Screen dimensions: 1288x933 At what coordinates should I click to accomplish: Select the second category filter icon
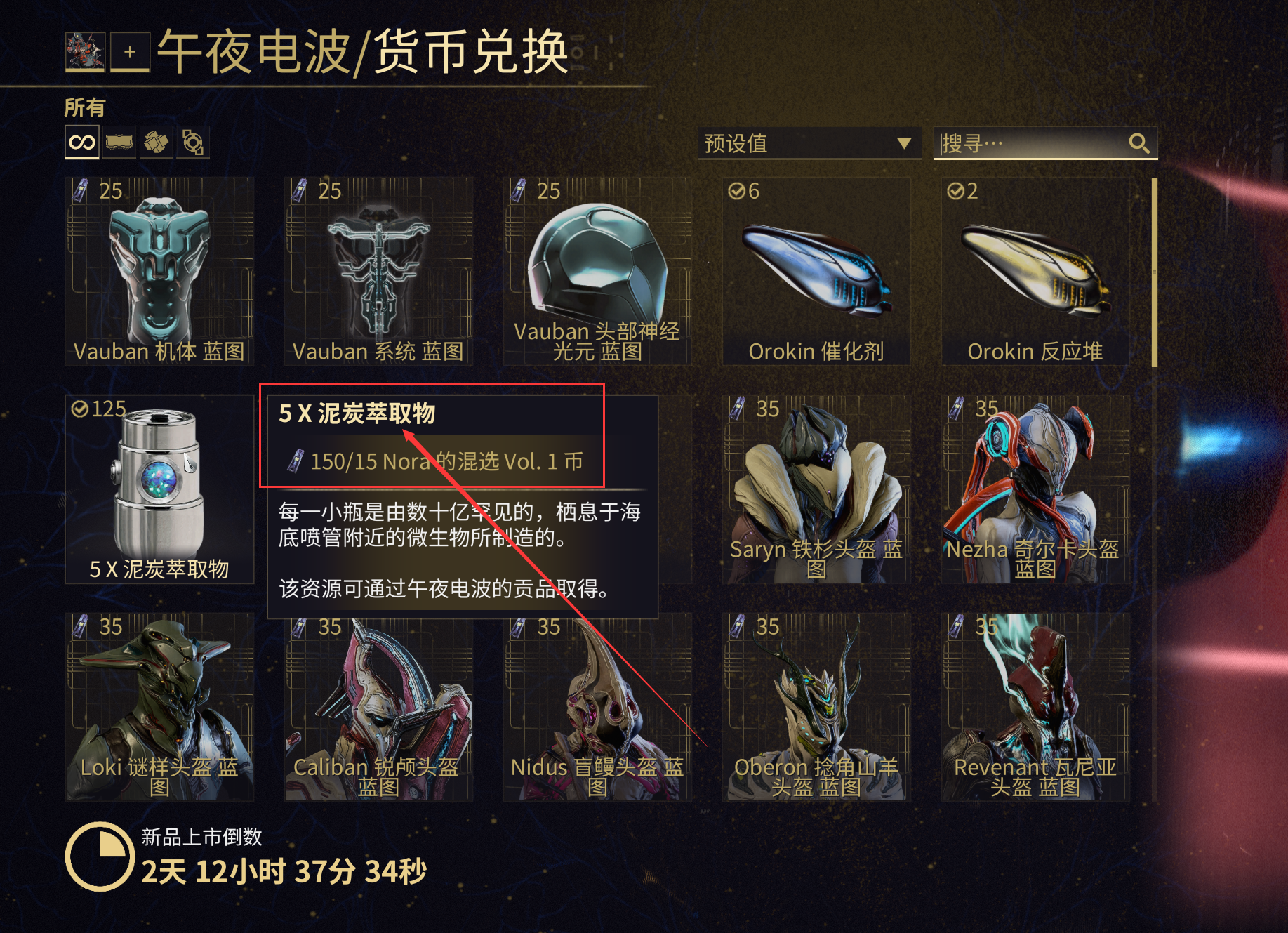[119, 143]
